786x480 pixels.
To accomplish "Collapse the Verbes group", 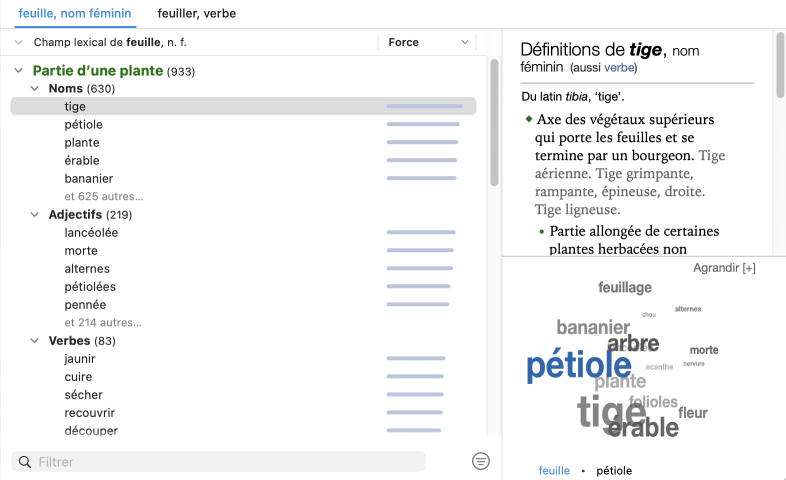I will pos(35,341).
